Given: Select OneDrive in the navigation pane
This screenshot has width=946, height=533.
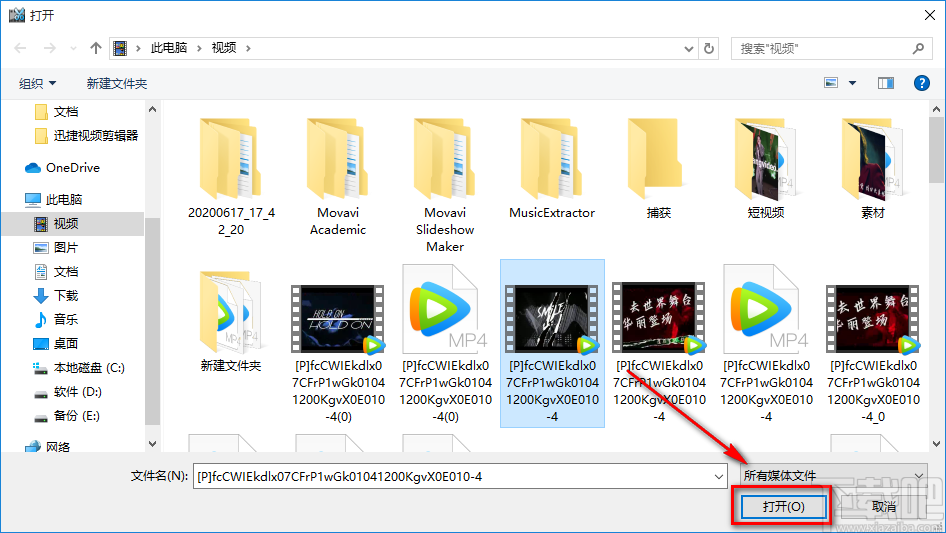Looking at the screenshot, I should (62, 168).
